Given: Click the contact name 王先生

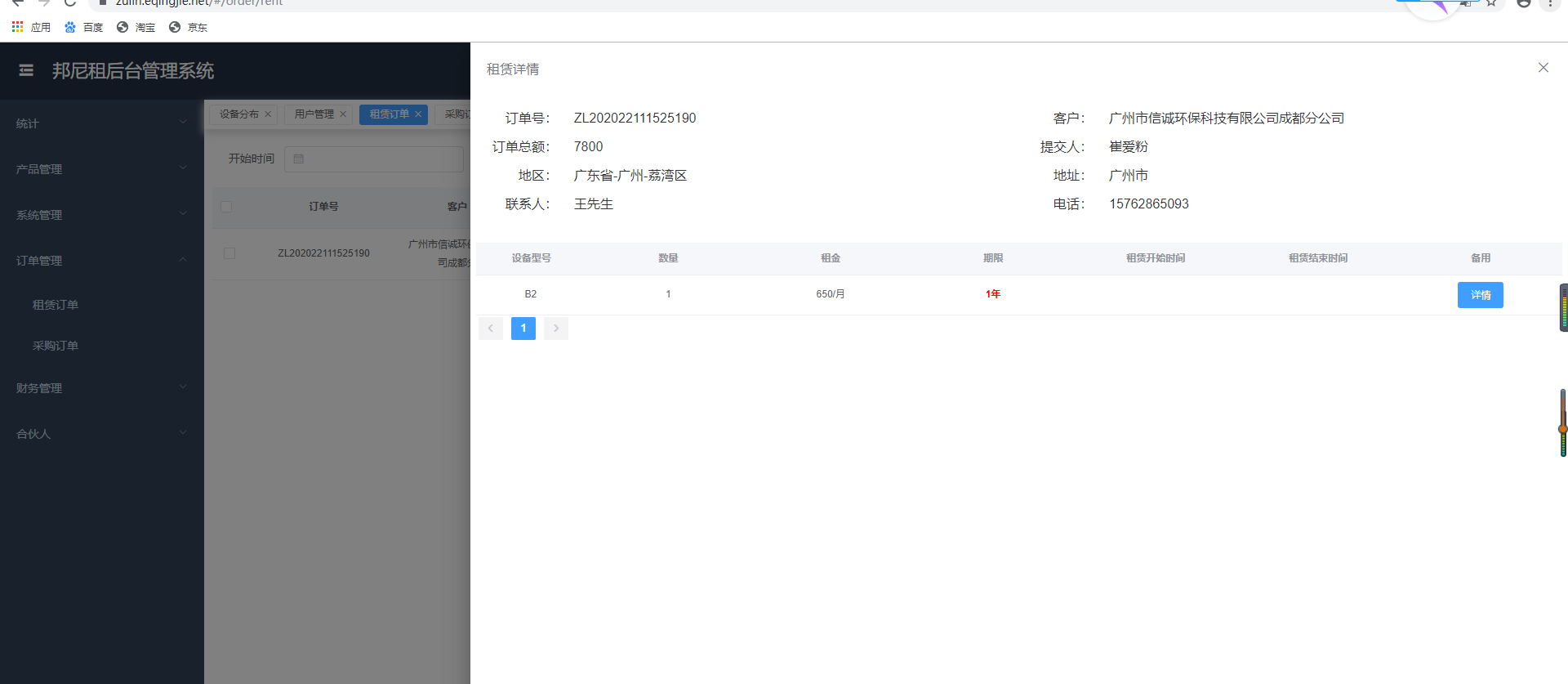Looking at the screenshot, I should (x=594, y=204).
